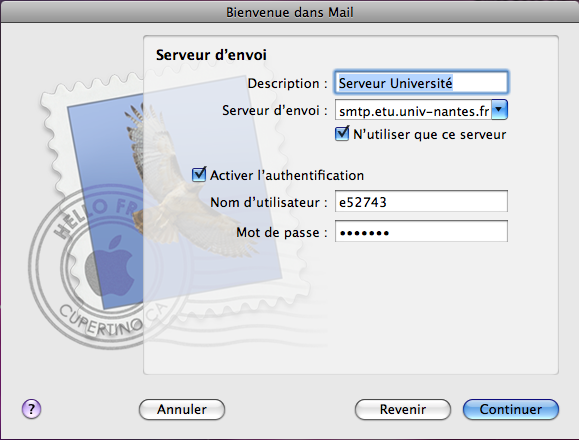Click the CUPERTINO postmark text
Image resolution: width=579 pixels, height=440 pixels.
coord(101,320)
